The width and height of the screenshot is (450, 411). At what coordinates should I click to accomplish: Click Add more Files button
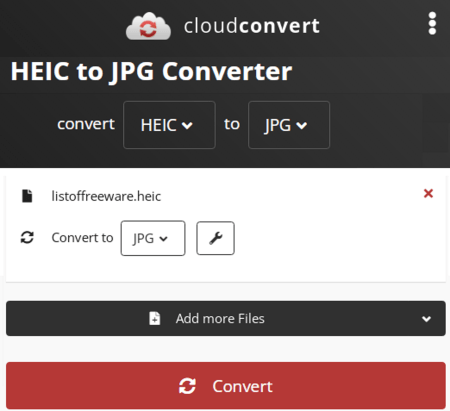[226, 319]
